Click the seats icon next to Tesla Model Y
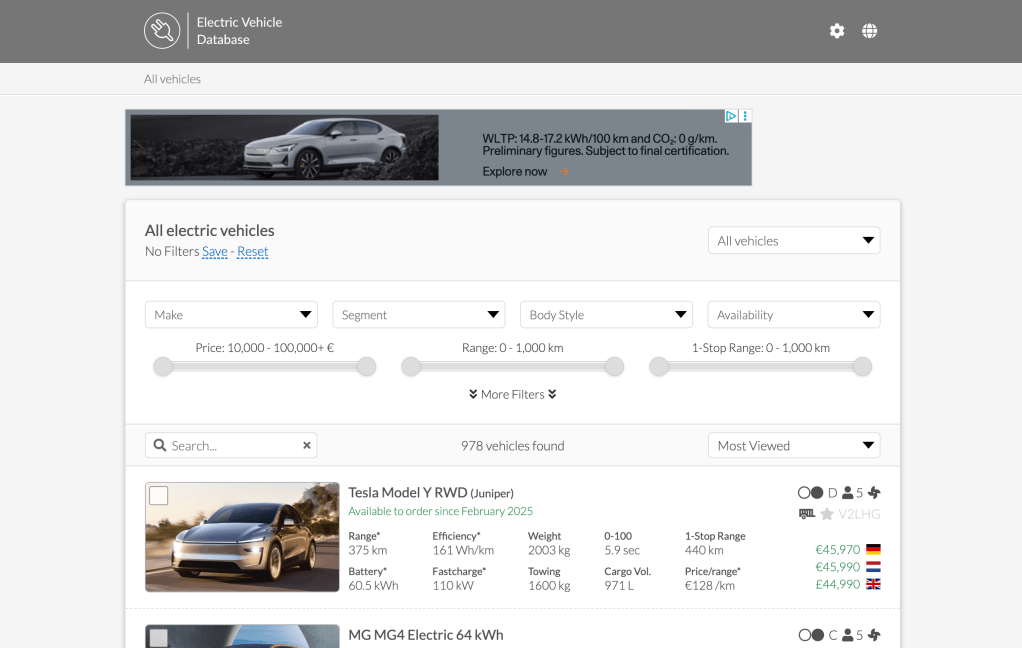 pos(847,492)
